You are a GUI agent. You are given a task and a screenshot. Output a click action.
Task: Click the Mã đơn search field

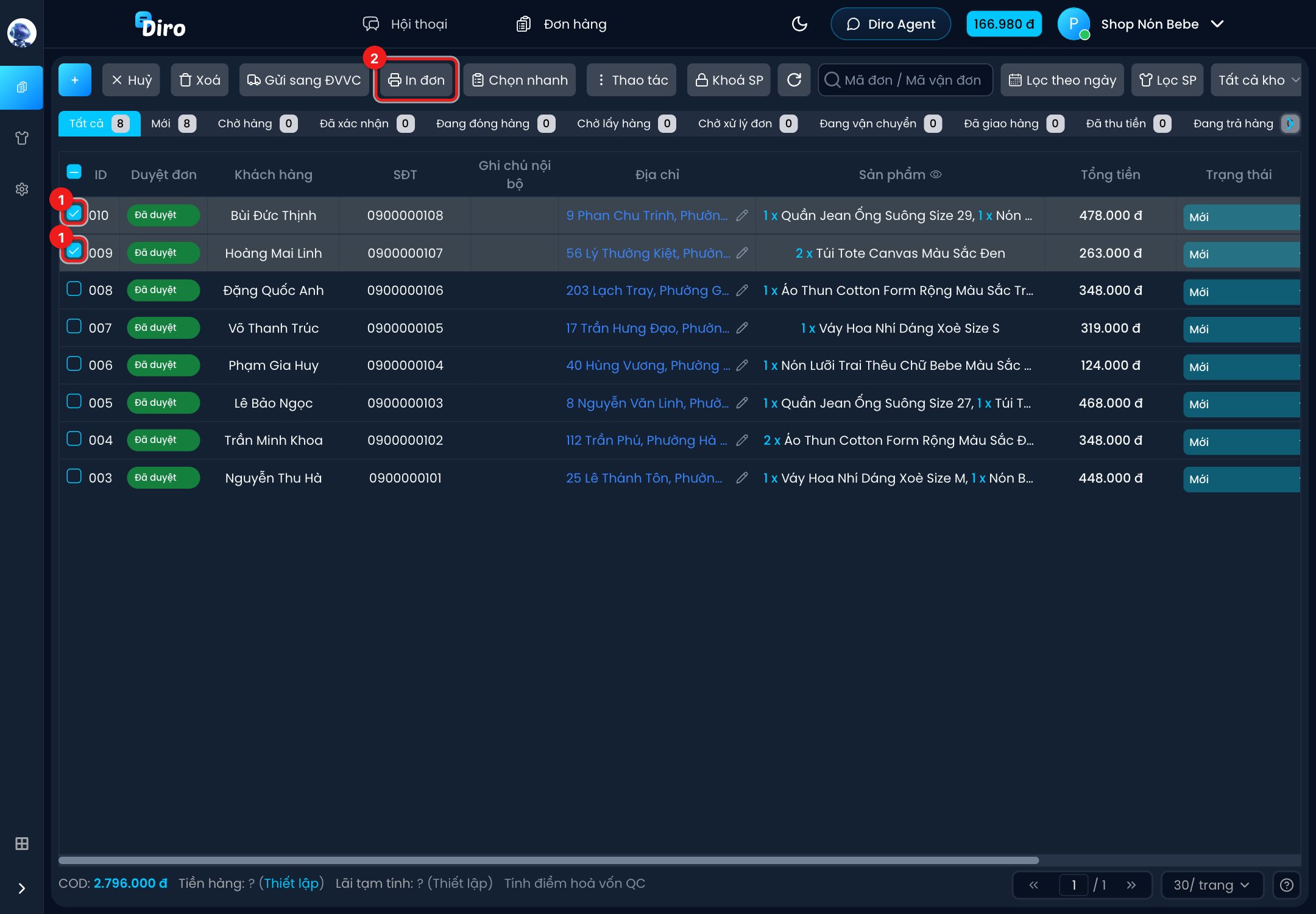[905, 80]
